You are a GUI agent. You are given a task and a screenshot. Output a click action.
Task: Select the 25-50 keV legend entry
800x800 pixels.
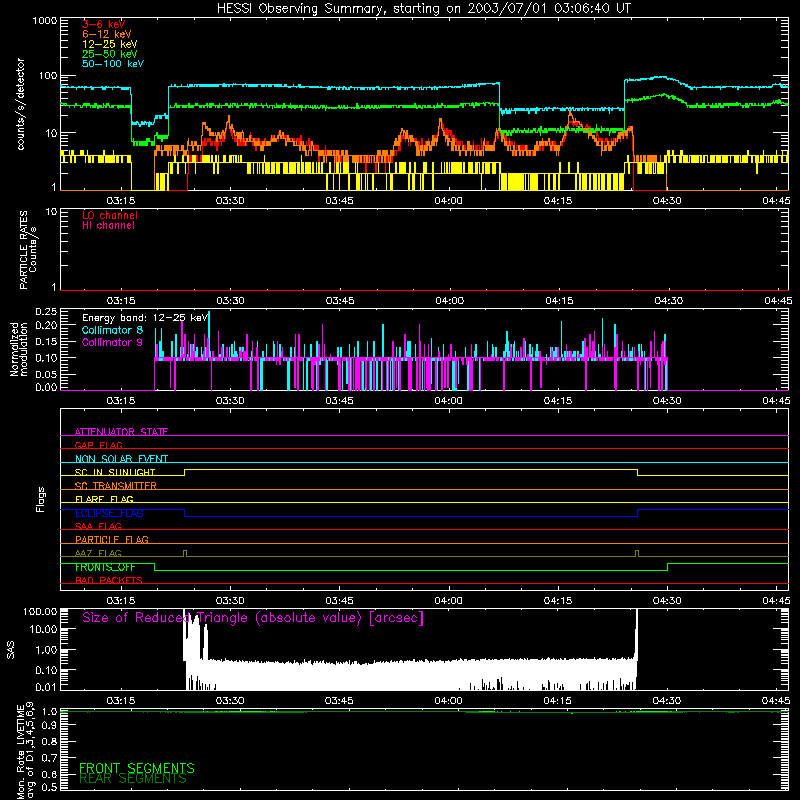[x=109, y=54]
